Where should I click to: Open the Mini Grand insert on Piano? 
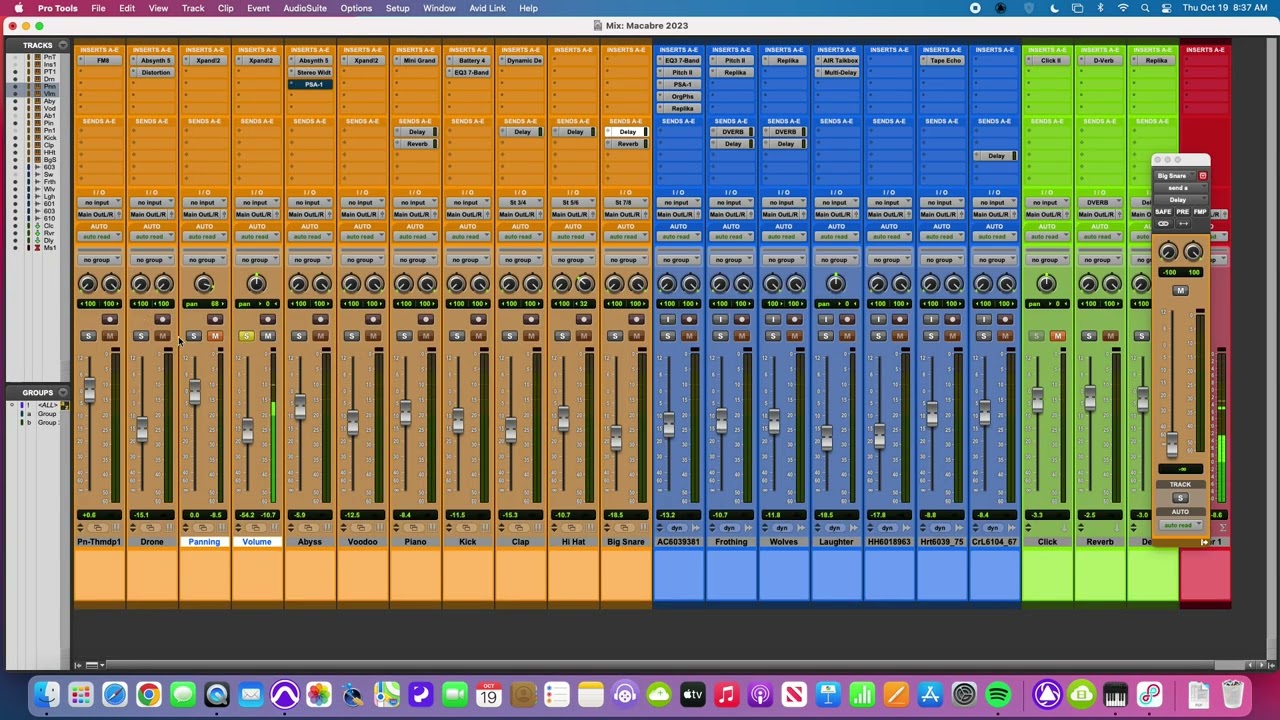(417, 61)
